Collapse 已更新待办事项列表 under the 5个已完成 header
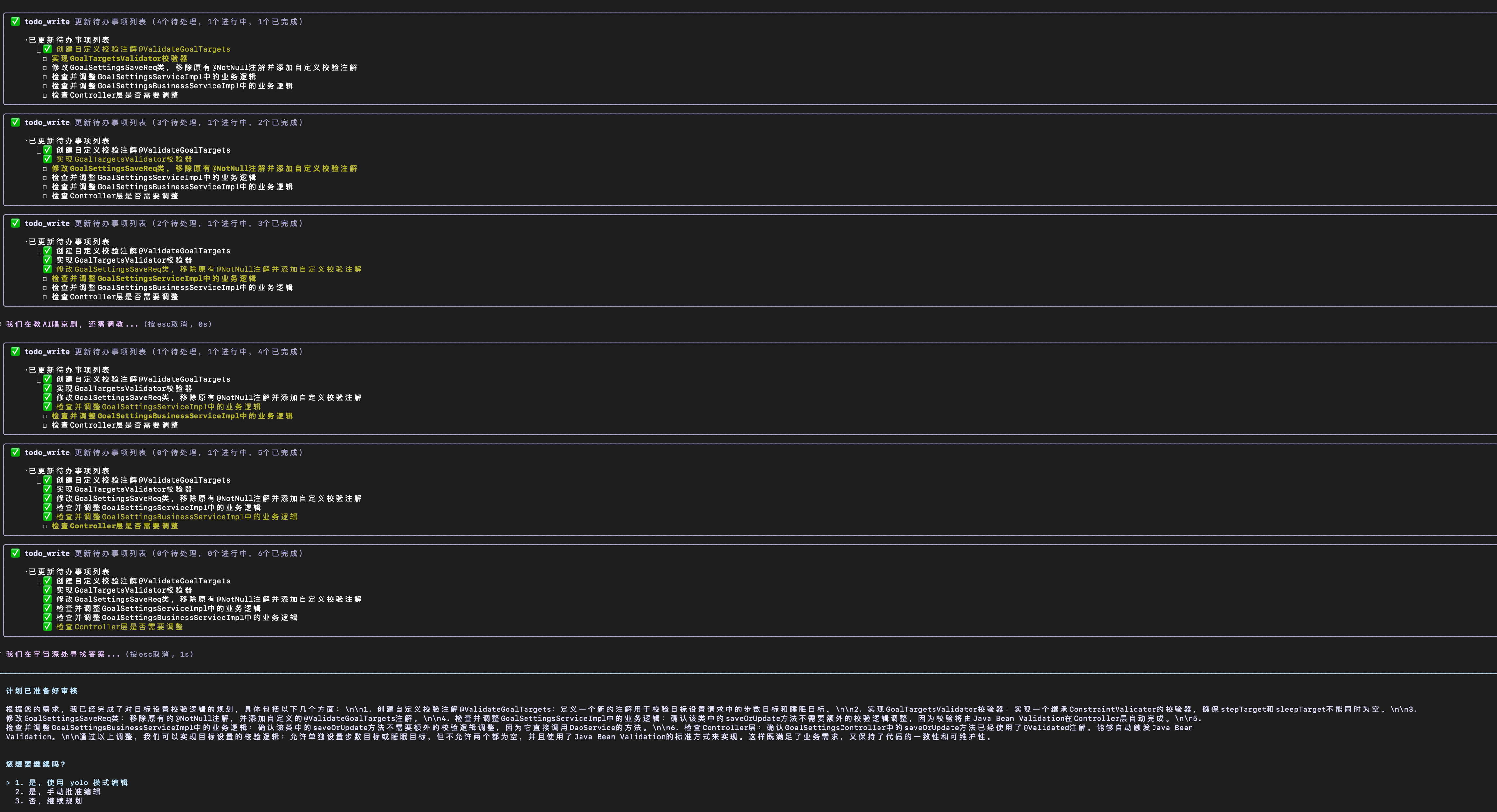The height and width of the screenshot is (812, 1497). (x=68, y=471)
